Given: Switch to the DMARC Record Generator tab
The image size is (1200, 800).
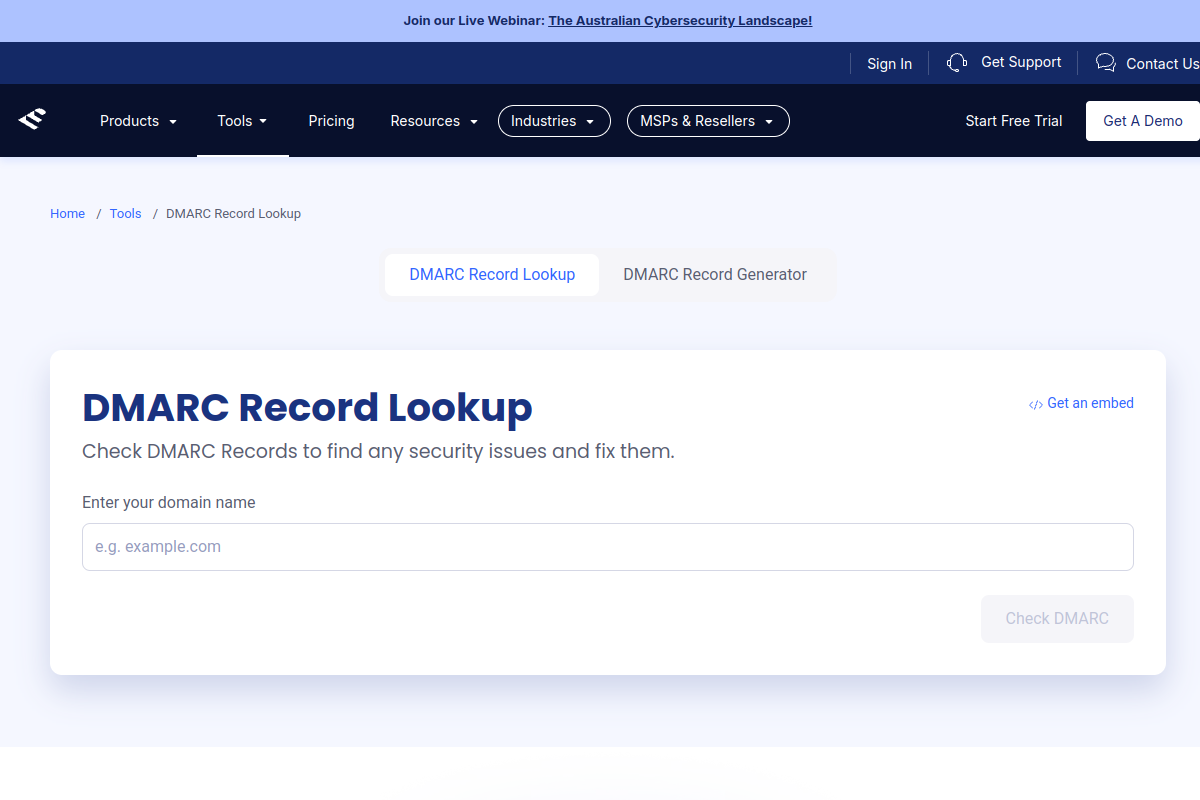Looking at the screenshot, I should tap(714, 274).
